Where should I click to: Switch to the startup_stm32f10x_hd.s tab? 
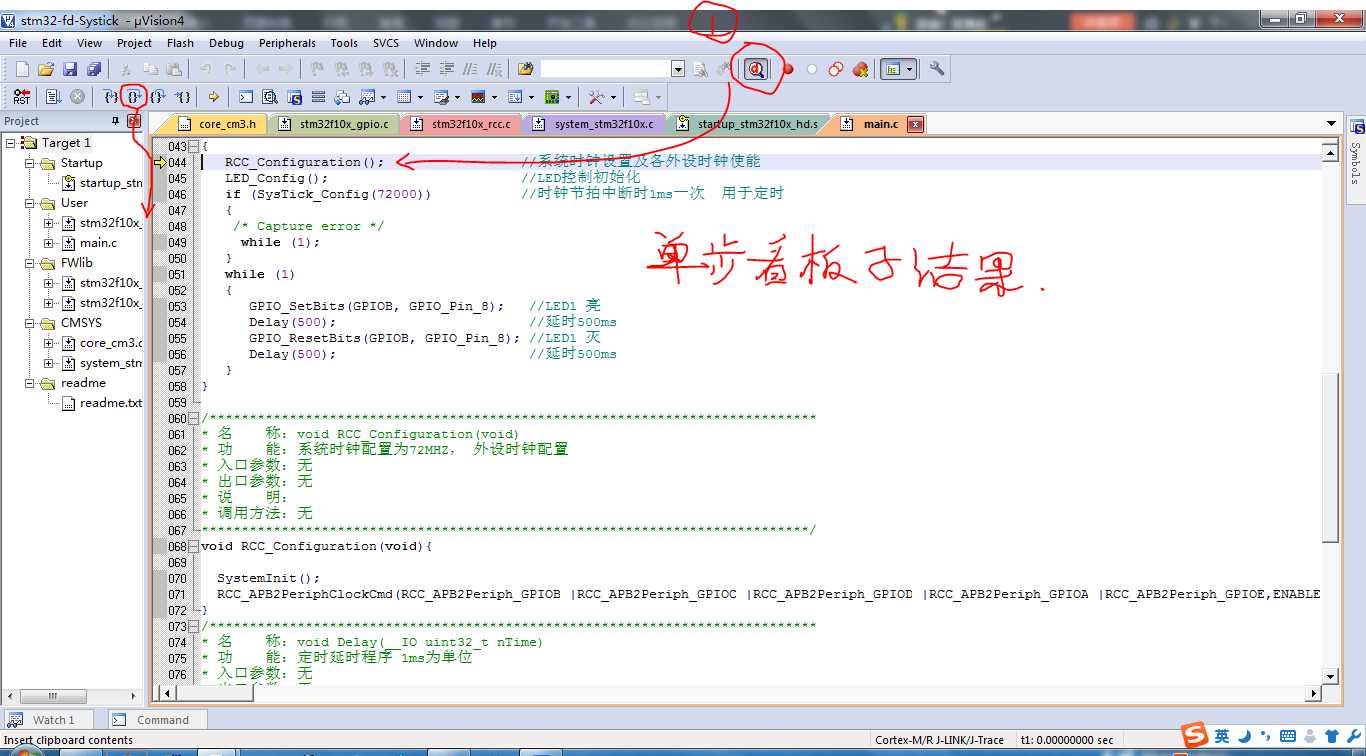748,124
